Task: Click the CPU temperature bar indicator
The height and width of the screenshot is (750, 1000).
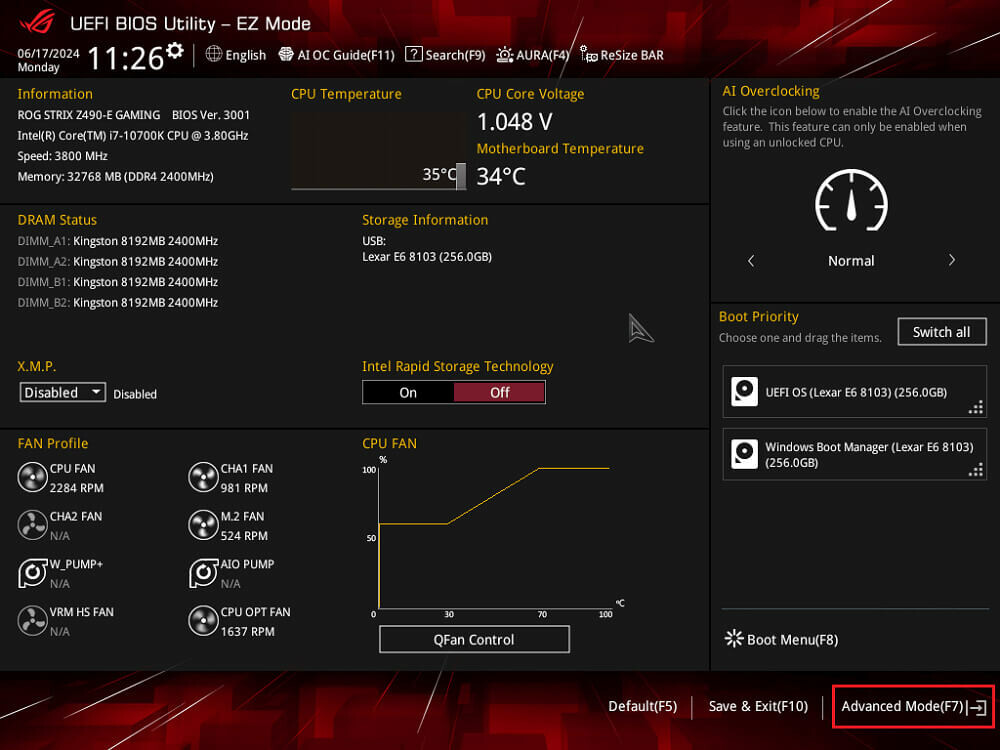Action: coord(461,176)
